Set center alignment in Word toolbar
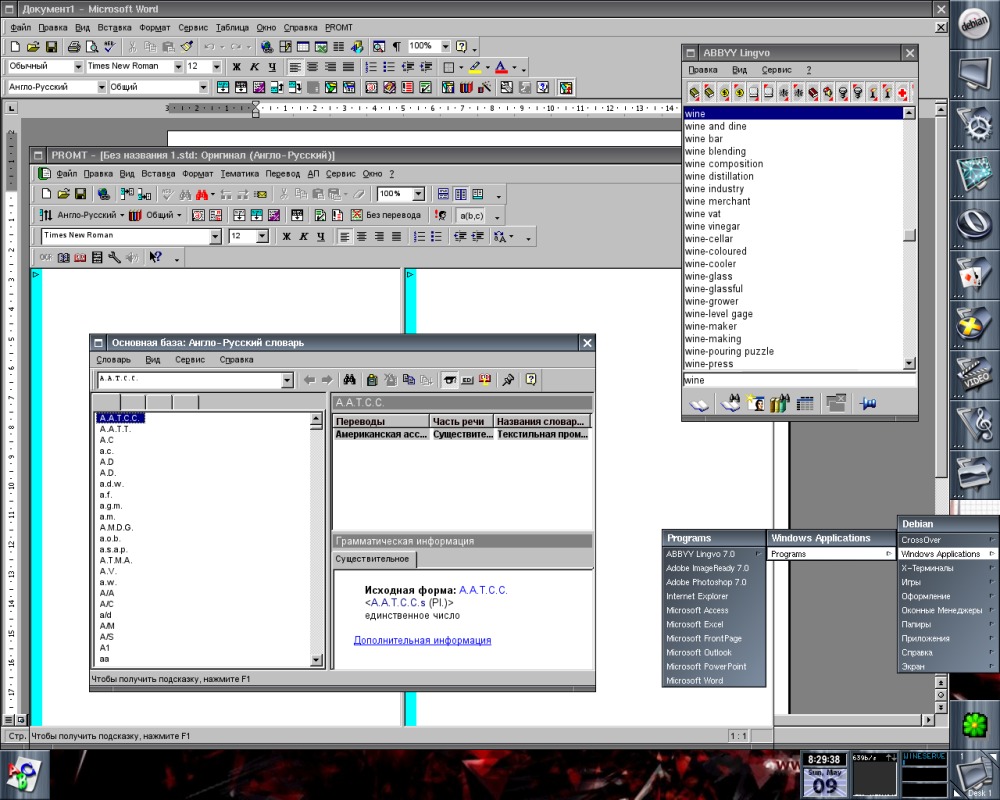Viewport: 1000px width, 800px height. tap(312, 67)
